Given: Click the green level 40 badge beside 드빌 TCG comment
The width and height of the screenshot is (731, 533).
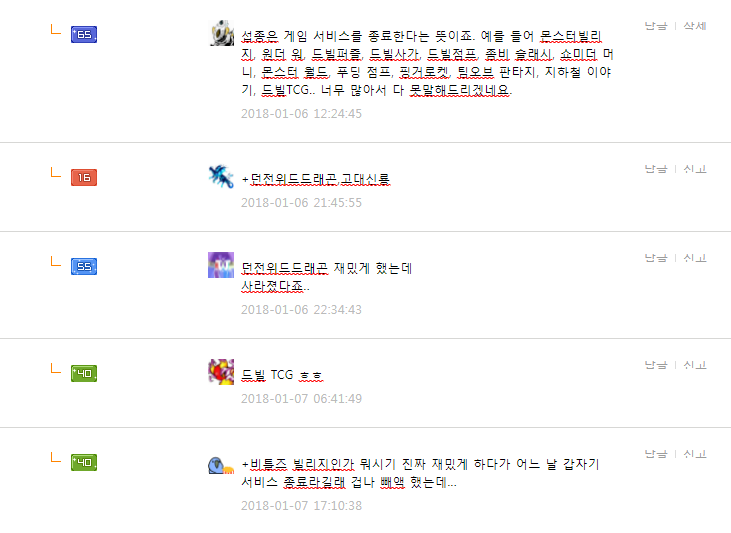Looking at the screenshot, I should (x=84, y=374).
